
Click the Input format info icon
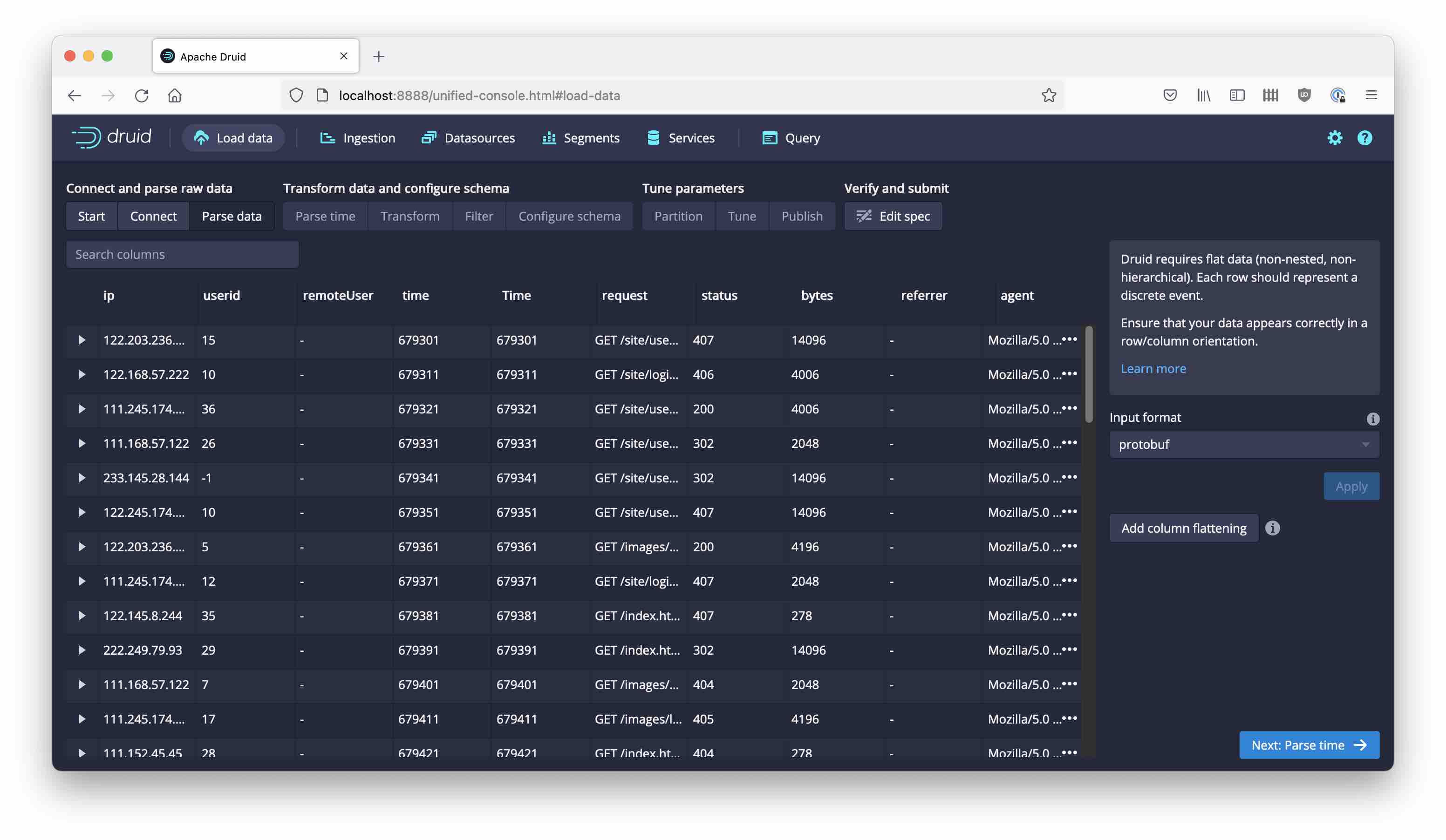click(x=1372, y=419)
